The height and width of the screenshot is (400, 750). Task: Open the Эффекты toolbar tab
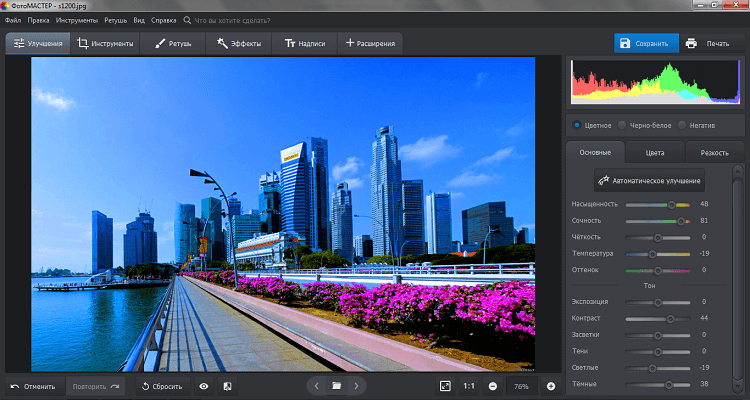pos(238,43)
